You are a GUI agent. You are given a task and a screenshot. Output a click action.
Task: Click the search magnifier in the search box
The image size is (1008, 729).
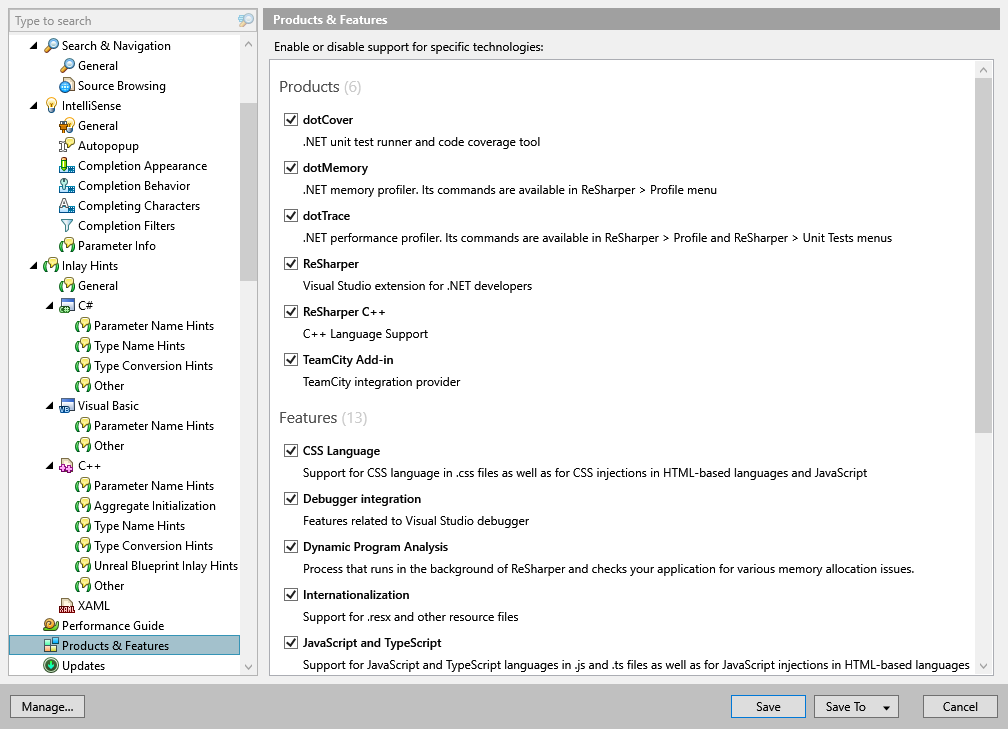(245, 20)
